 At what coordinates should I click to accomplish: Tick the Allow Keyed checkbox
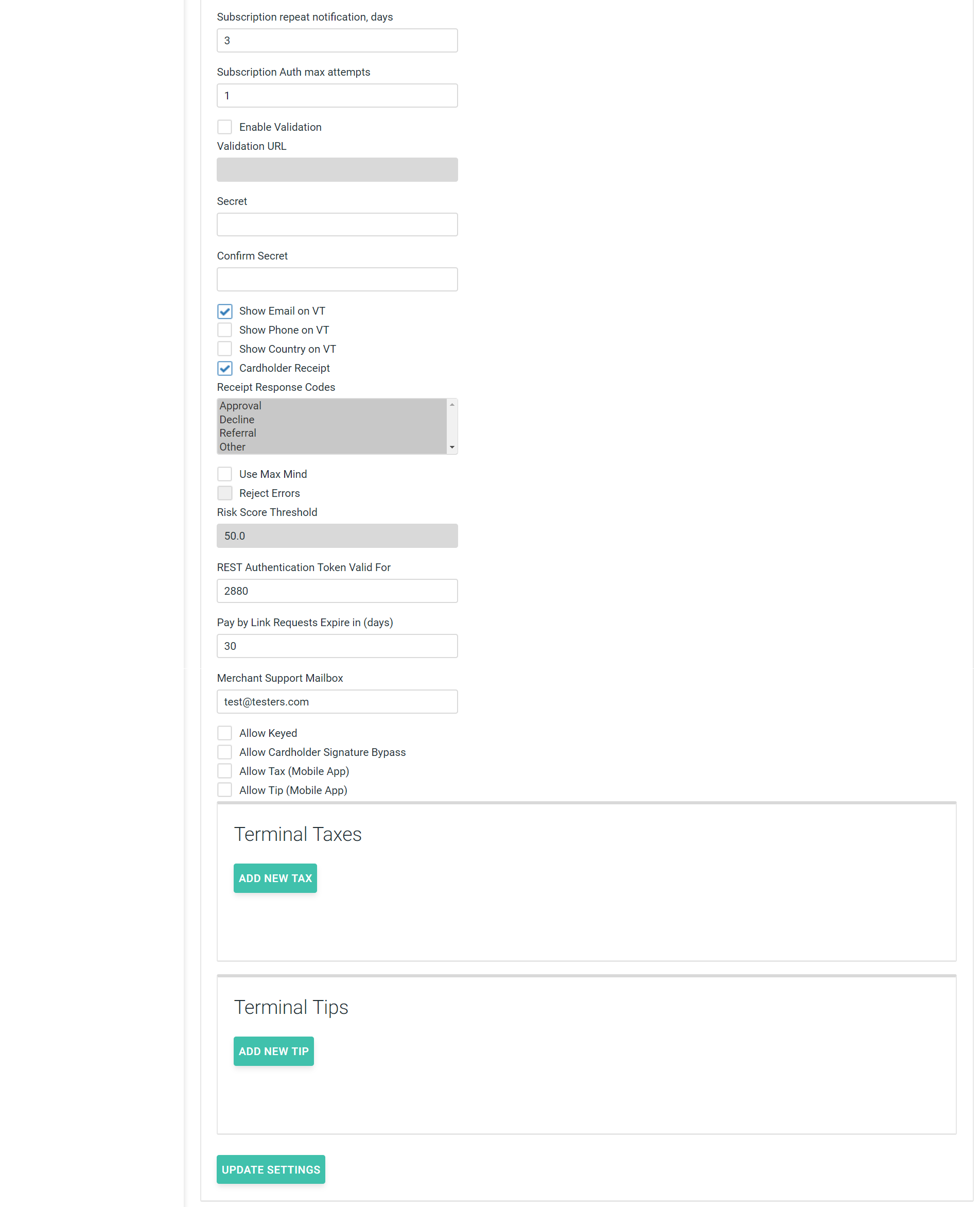[x=225, y=733]
